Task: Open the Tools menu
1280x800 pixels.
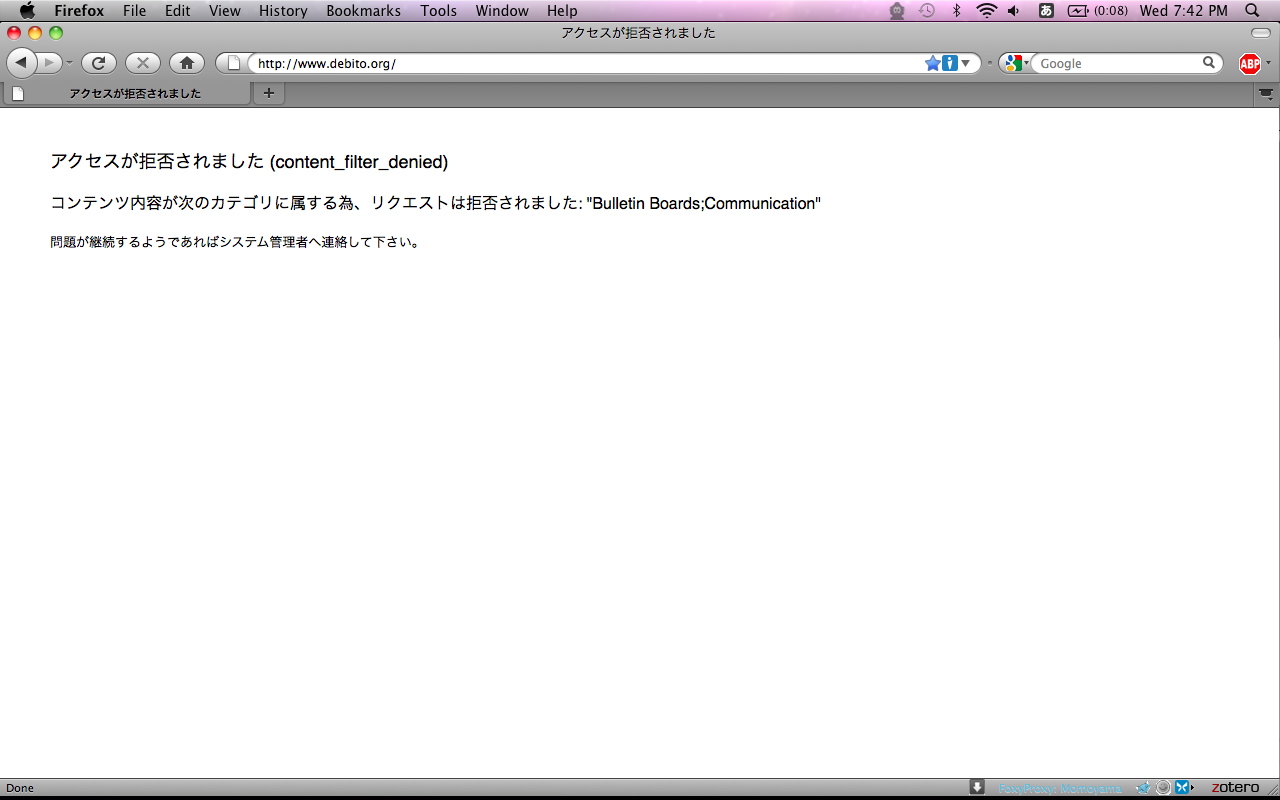Action: tap(438, 11)
